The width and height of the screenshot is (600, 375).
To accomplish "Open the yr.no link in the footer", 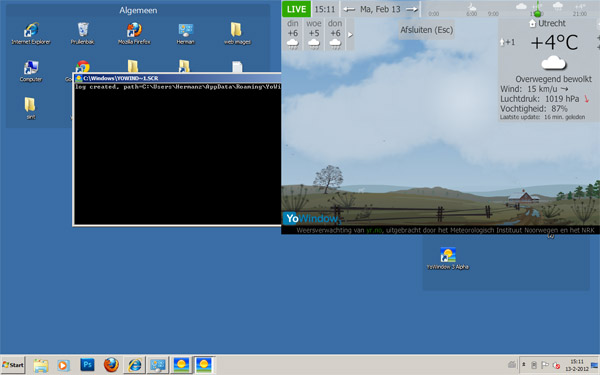I will [x=374, y=230].
